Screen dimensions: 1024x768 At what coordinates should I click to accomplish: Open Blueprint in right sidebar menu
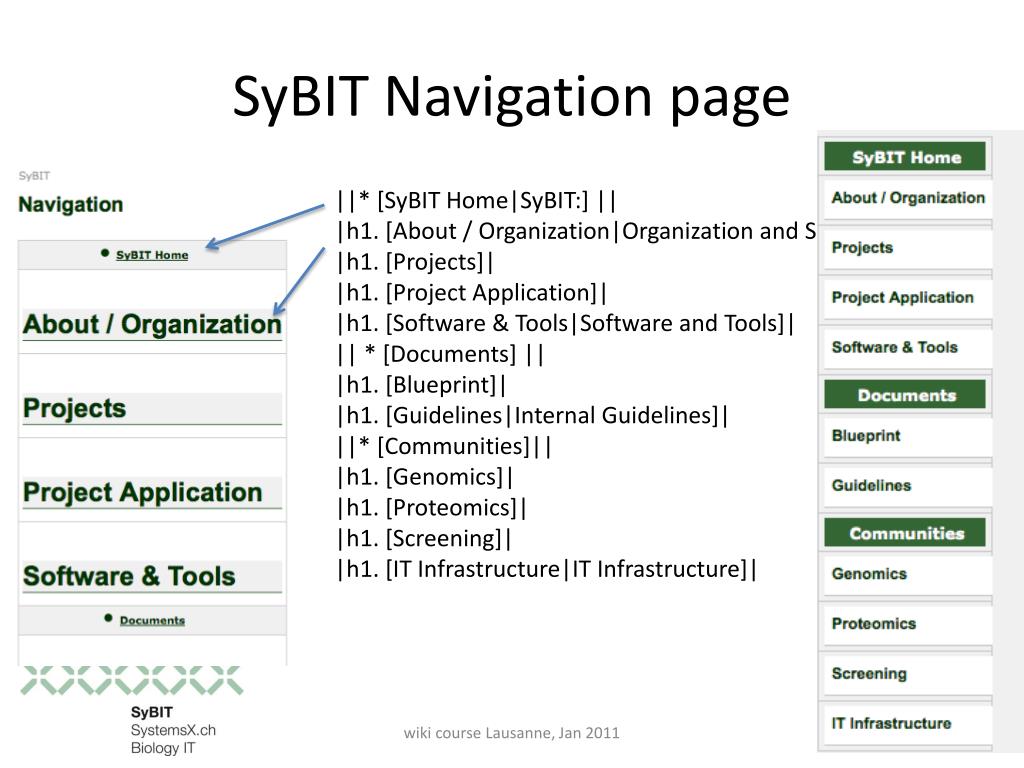(x=908, y=436)
